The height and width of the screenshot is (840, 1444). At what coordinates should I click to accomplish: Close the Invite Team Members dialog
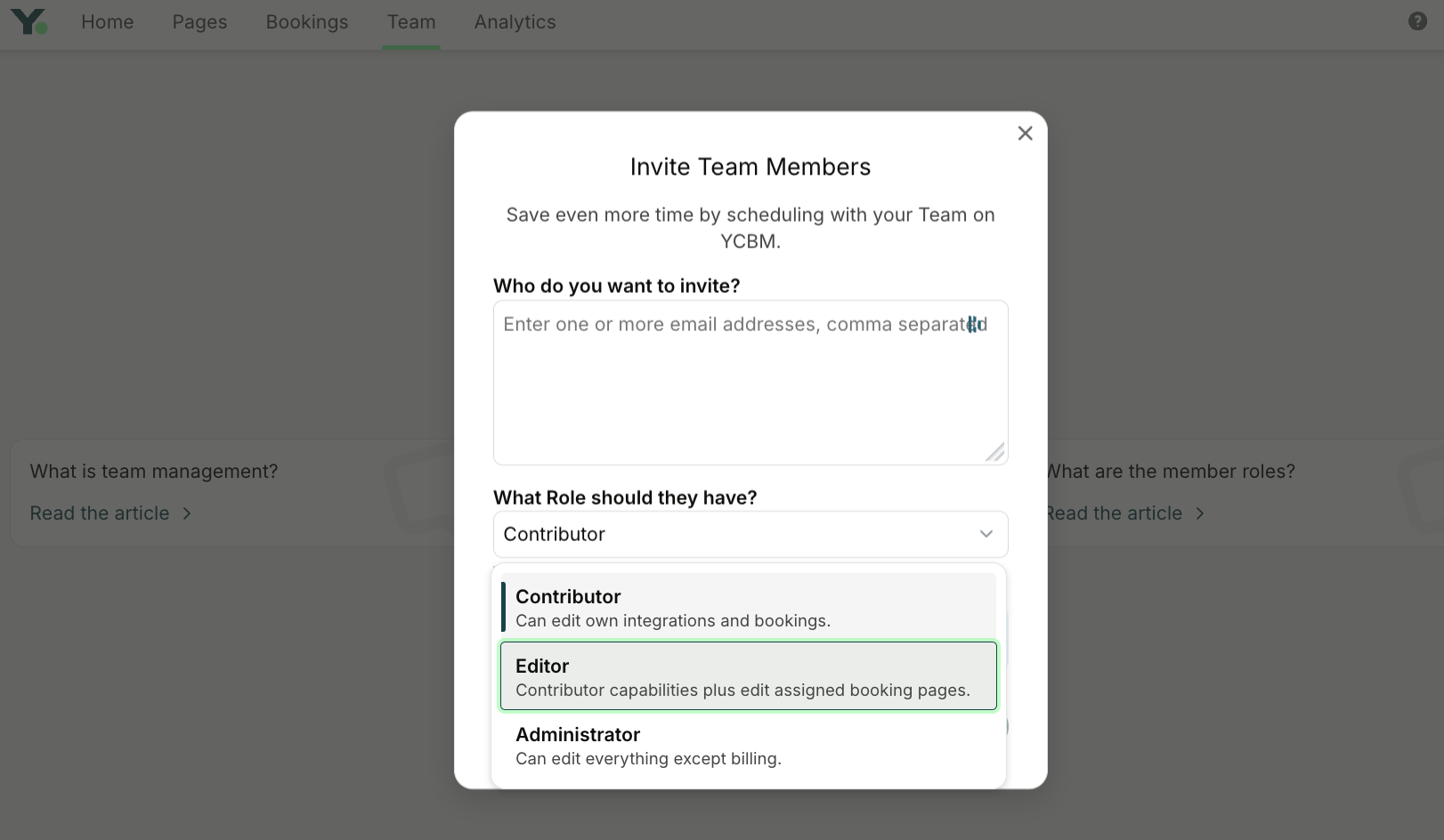tap(1025, 133)
